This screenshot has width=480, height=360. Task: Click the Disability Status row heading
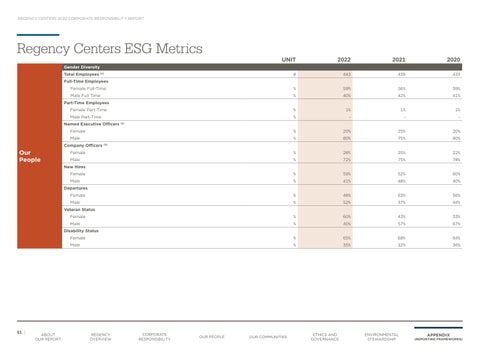pos(81,231)
